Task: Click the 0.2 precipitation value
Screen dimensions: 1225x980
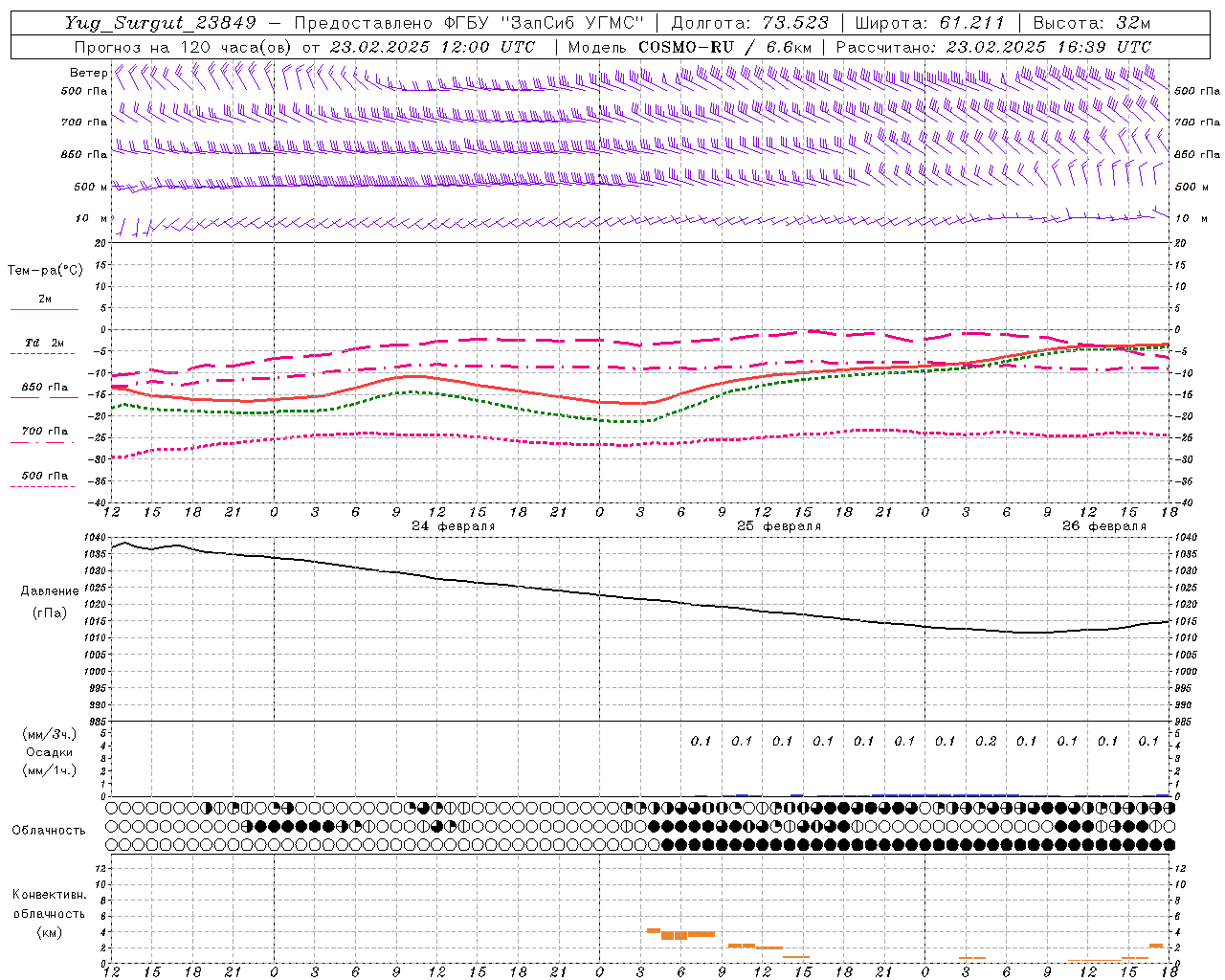Action: (986, 741)
